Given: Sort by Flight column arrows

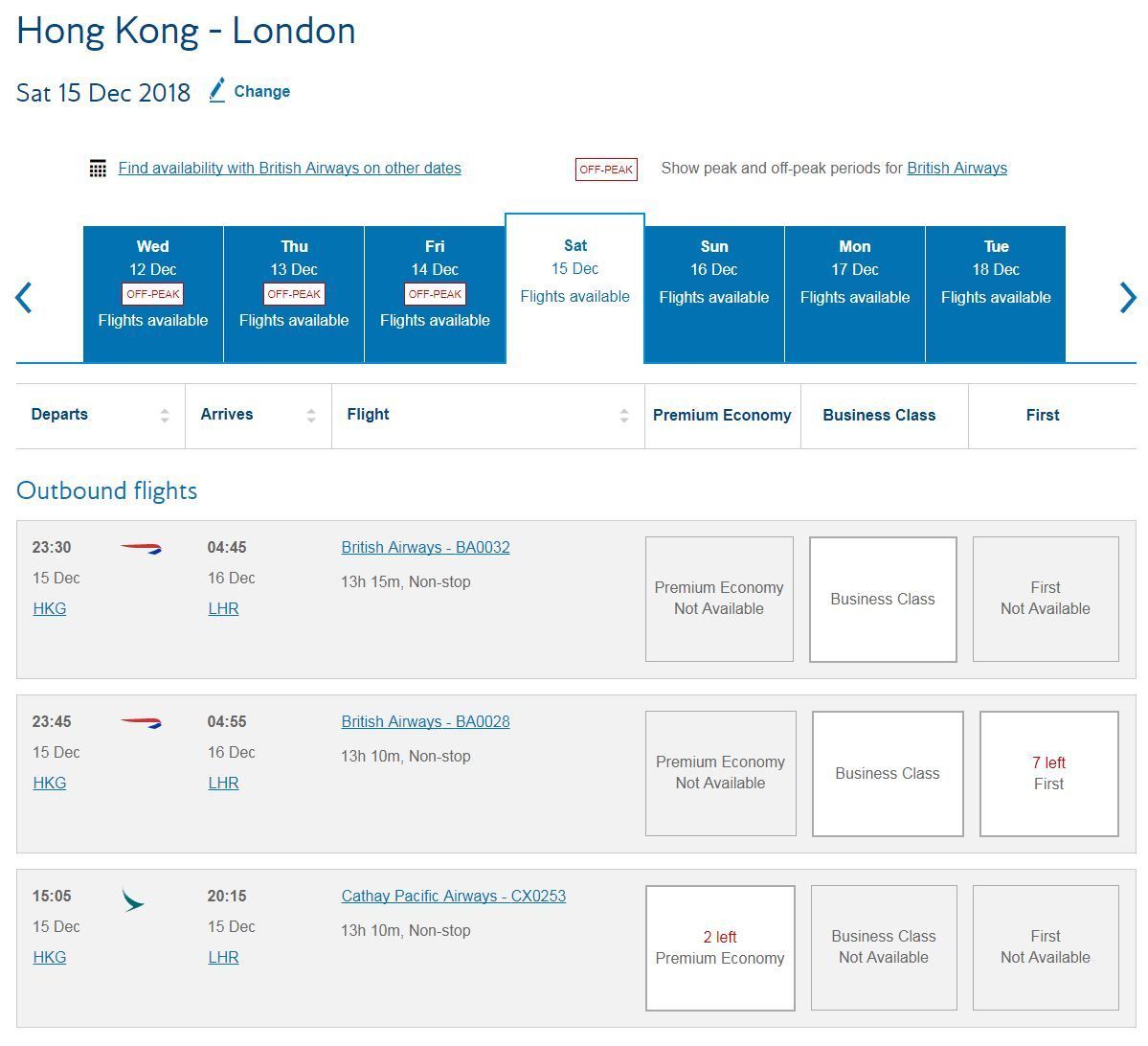Looking at the screenshot, I should point(623,416).
